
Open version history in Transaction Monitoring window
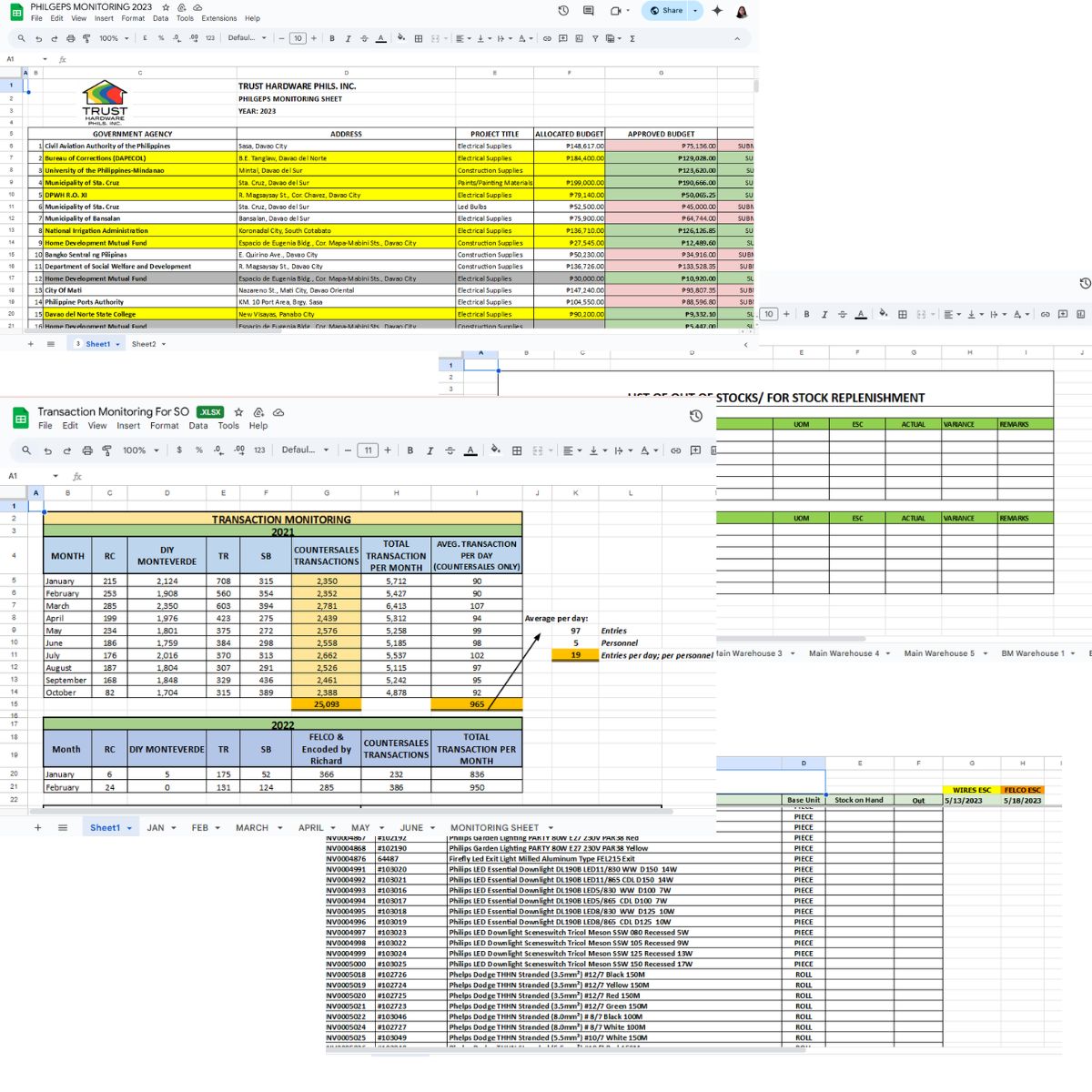click(x=696, y=416)
